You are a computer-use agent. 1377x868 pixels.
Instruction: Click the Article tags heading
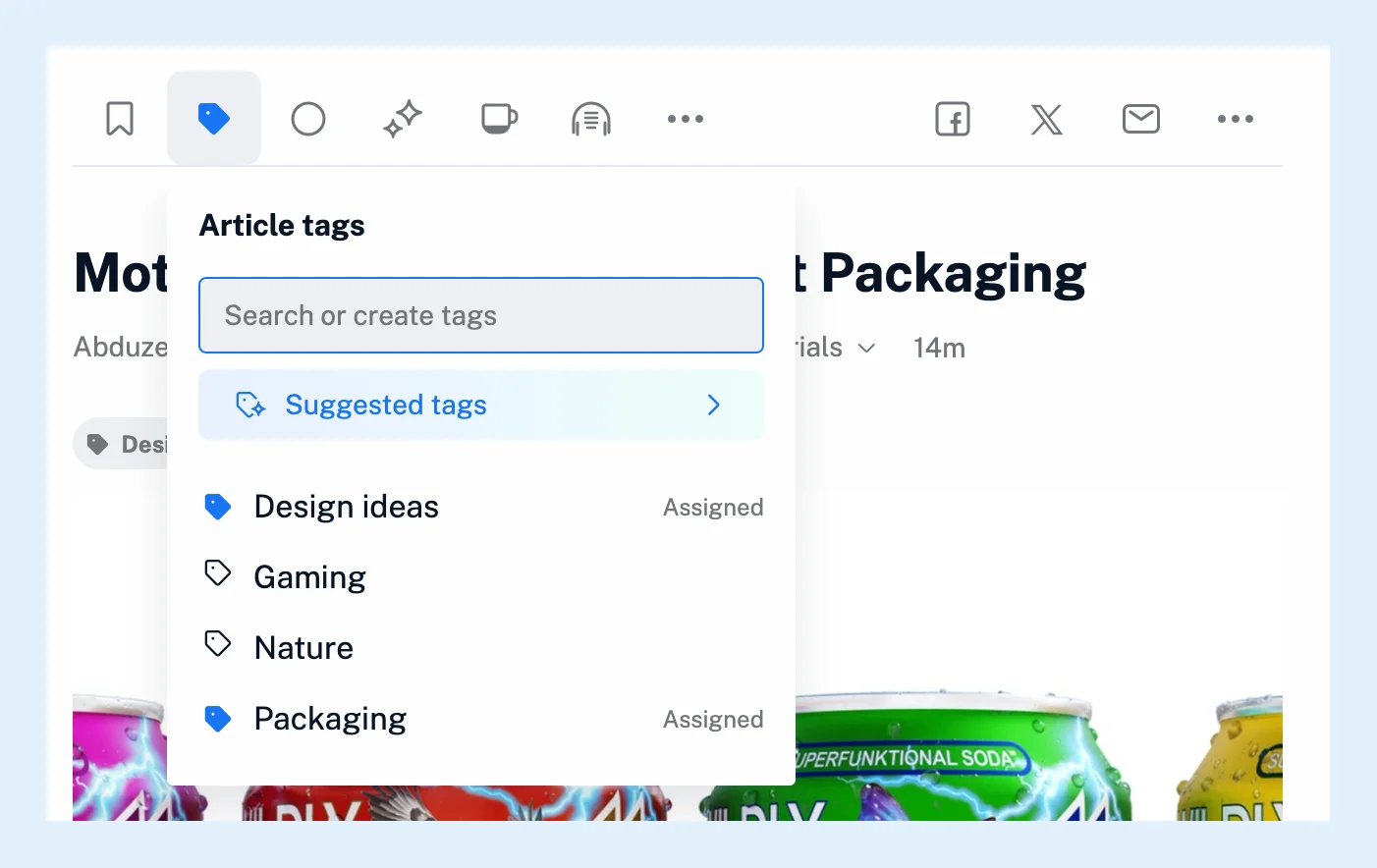pos(282,226)
